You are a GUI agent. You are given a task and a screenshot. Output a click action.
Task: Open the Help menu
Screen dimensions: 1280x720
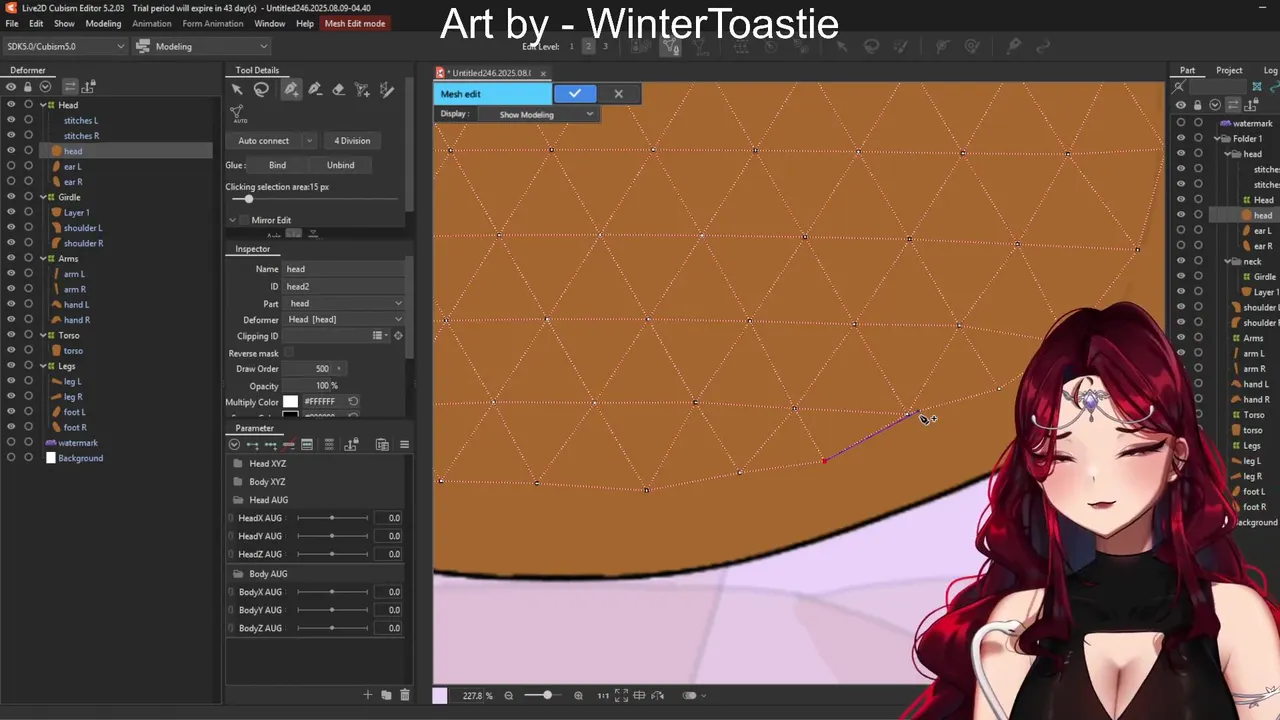pos(305,23)
